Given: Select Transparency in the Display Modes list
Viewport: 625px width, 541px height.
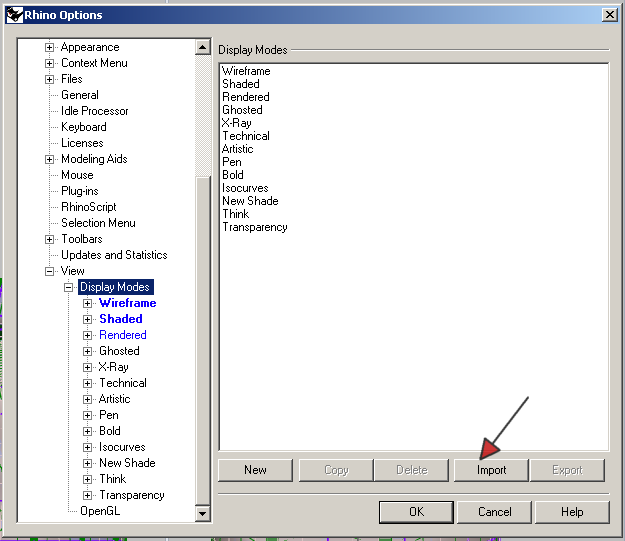Looking at the screenshot, I should (x=255, y=227).
